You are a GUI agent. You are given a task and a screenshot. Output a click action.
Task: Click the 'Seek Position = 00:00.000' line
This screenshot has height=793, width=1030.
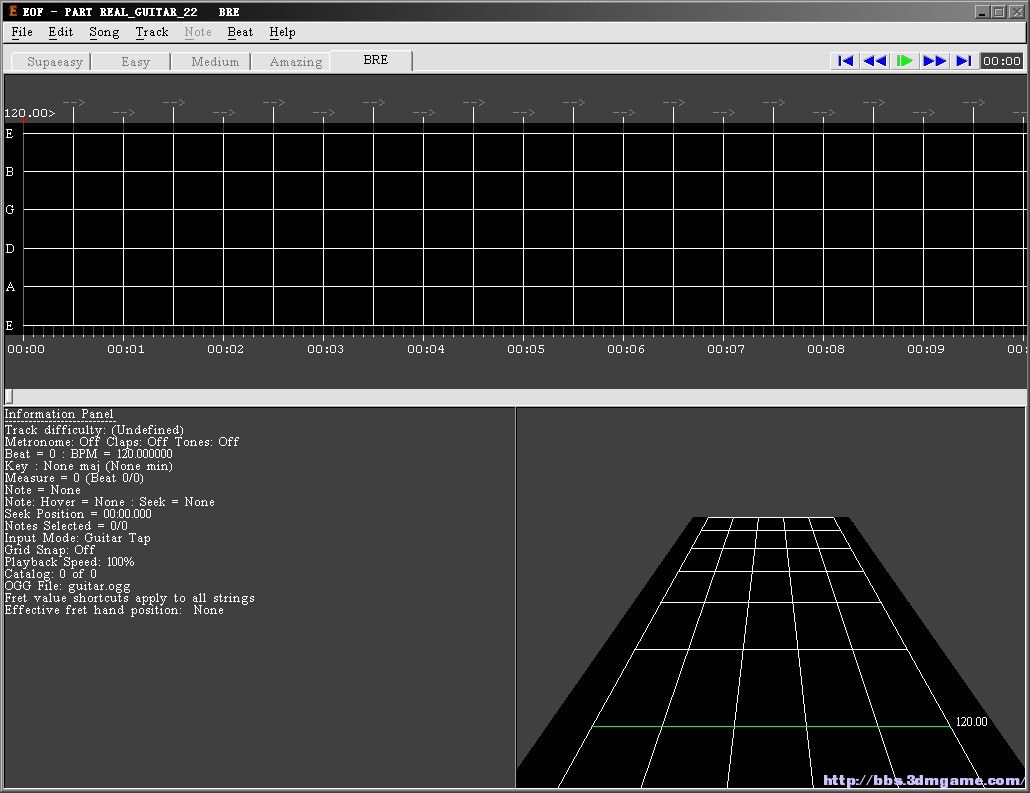click(78, 514)
